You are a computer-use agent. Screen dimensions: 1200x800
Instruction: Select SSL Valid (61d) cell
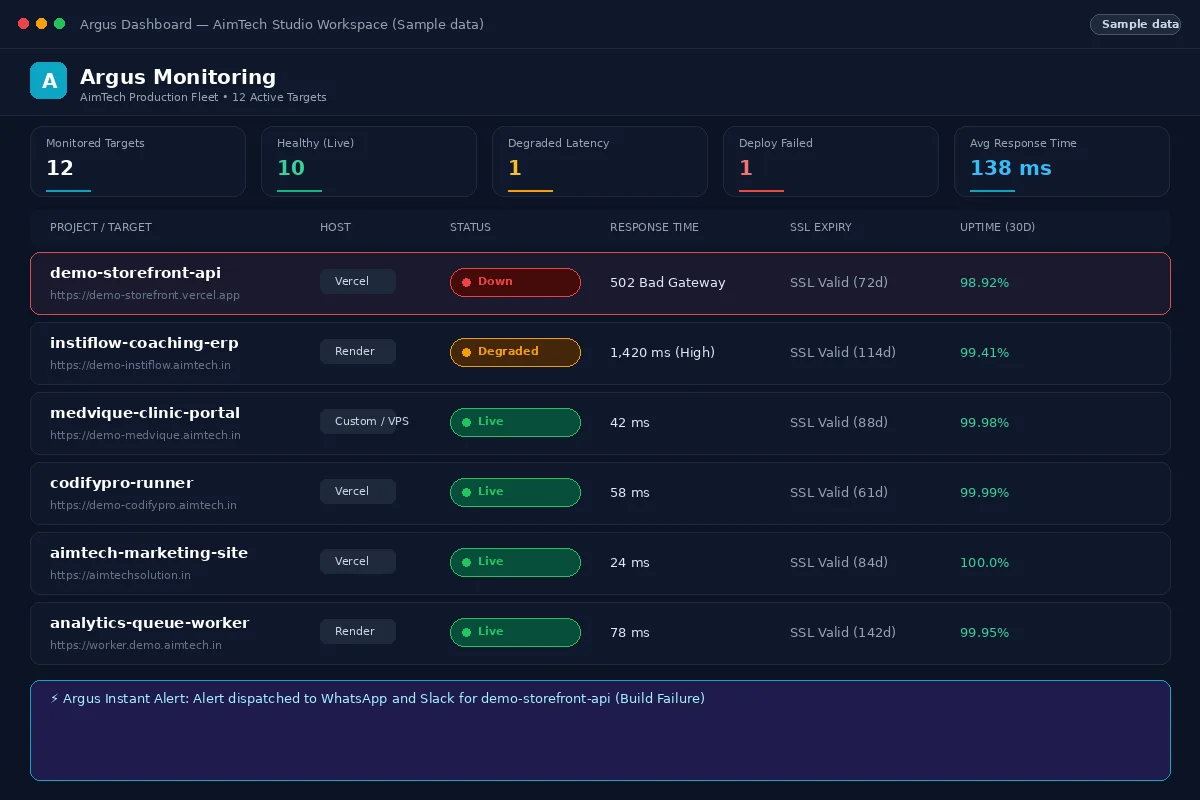(839, 492)
